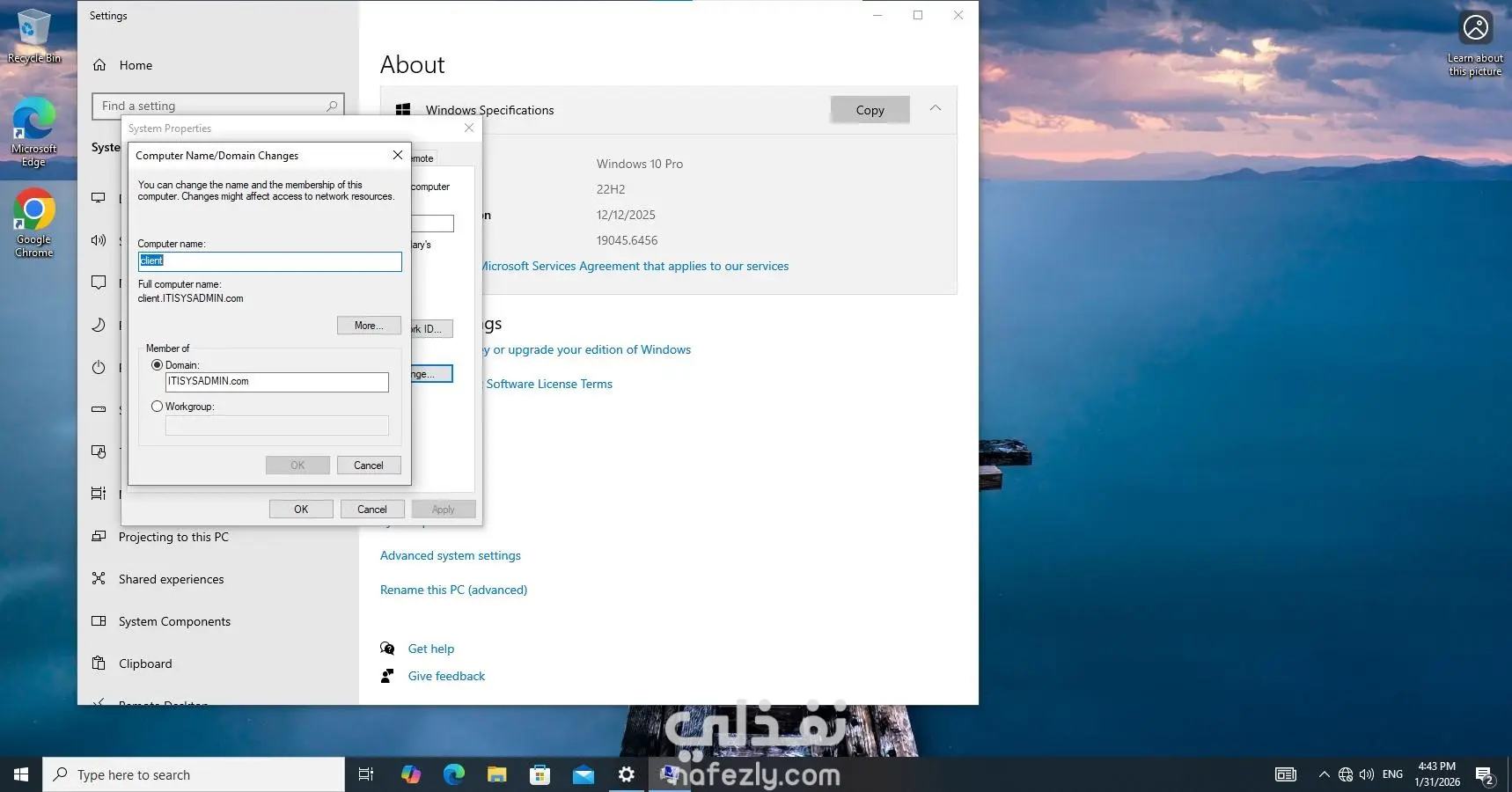
Task: Open upgrade your edition of Windows link
Action: click(587, 349)
